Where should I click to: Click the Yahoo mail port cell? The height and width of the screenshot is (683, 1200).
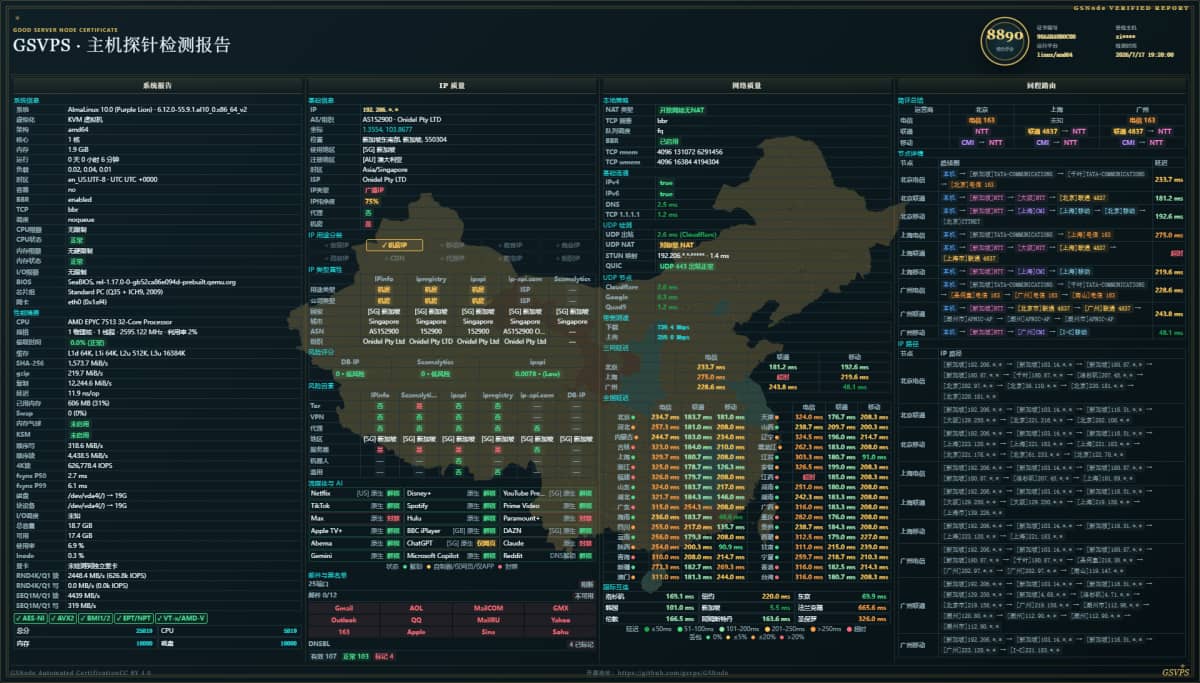pos(560,620)
